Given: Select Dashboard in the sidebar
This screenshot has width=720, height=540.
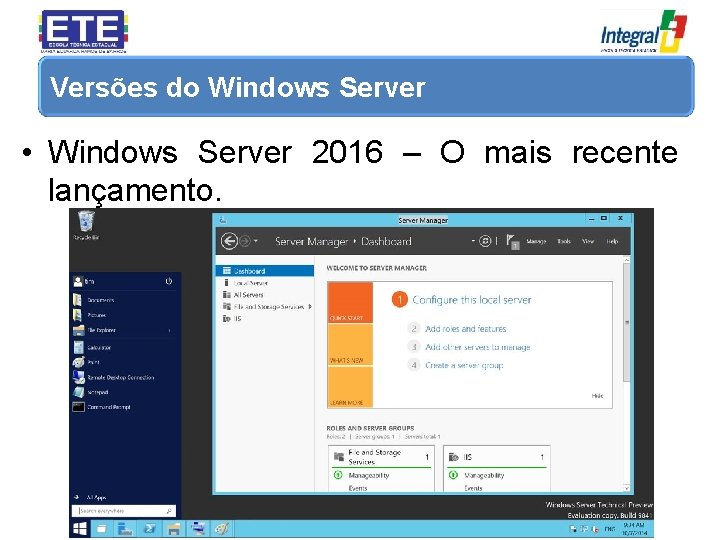Looking at the screenshot, I should [265, 271].
